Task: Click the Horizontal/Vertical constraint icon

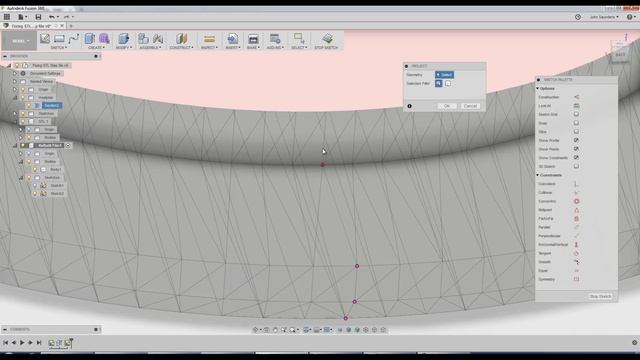Action: point(576,244)
